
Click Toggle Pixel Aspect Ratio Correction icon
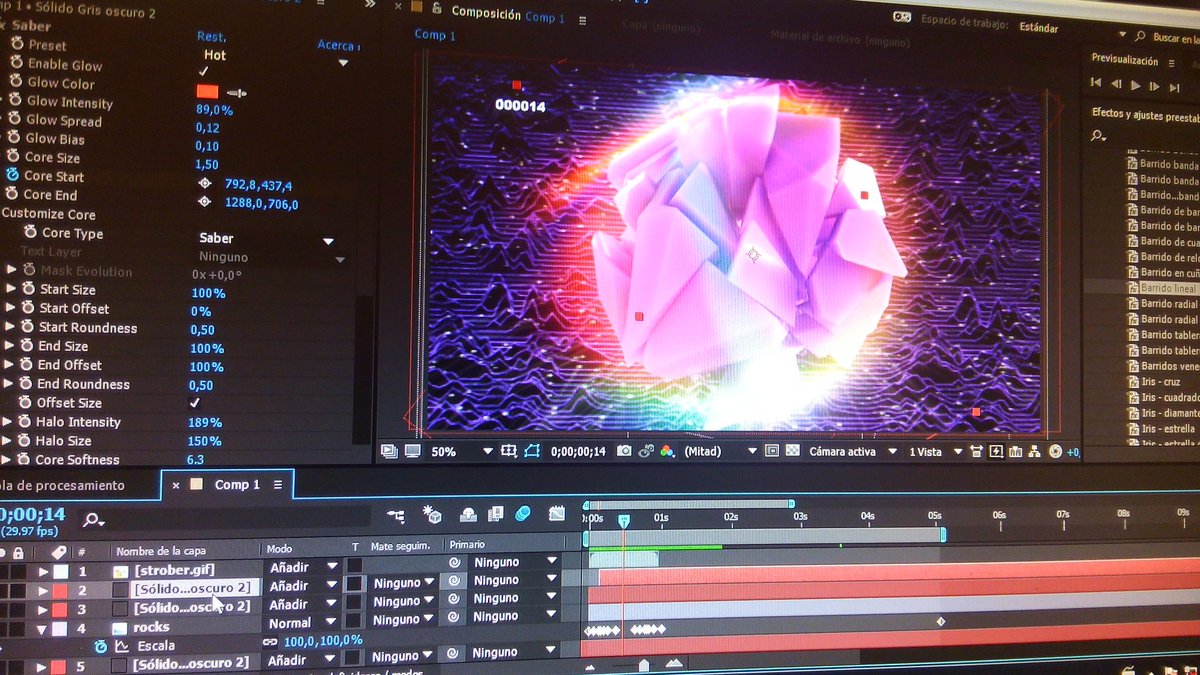976,452
